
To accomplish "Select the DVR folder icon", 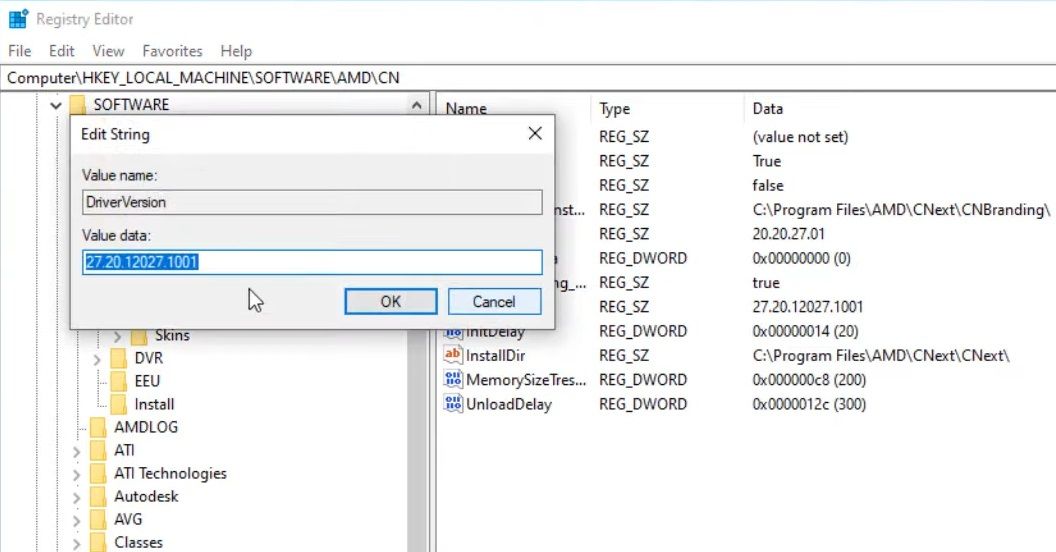I will (119, 358).
